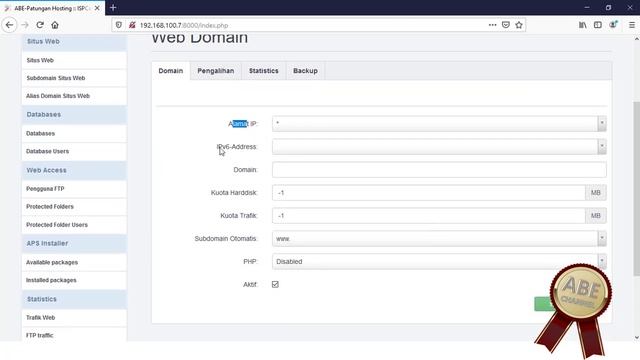The image size is (640, 360).
Task: Open the page actions three-dot menu
Action: 492,25
